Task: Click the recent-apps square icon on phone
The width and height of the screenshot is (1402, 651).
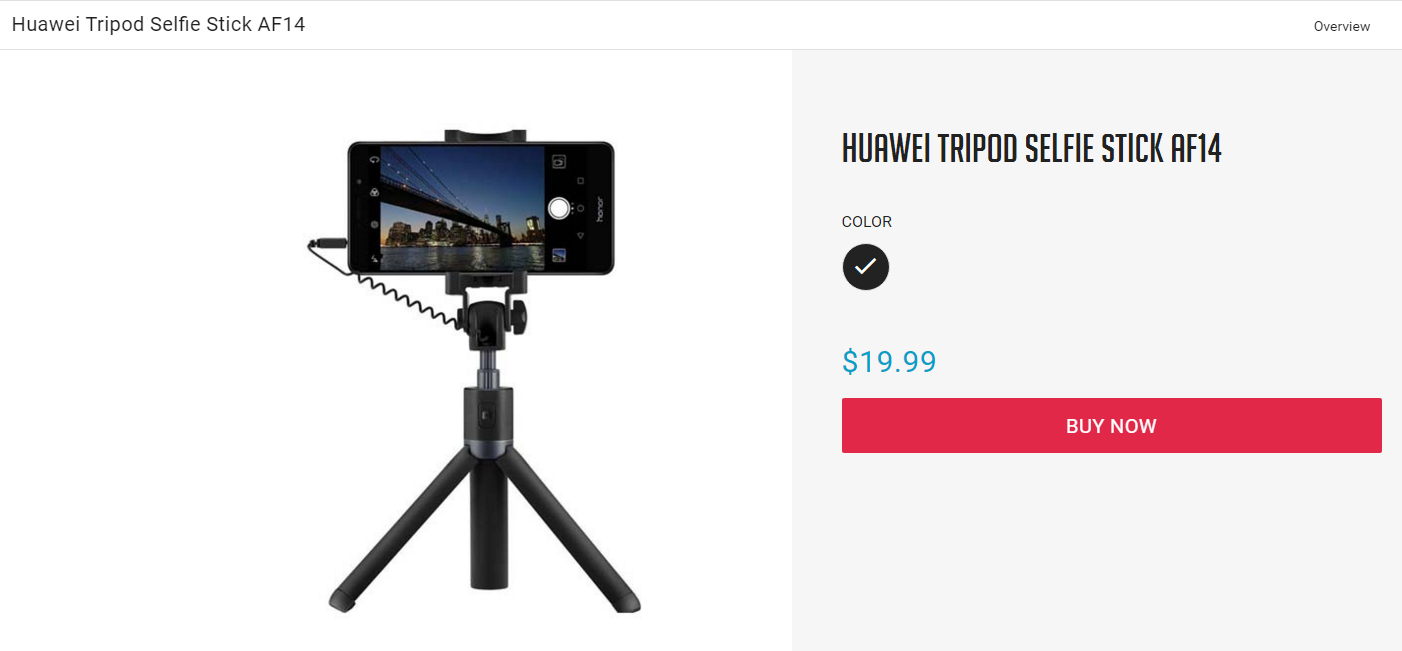Action: pos(580,181)
